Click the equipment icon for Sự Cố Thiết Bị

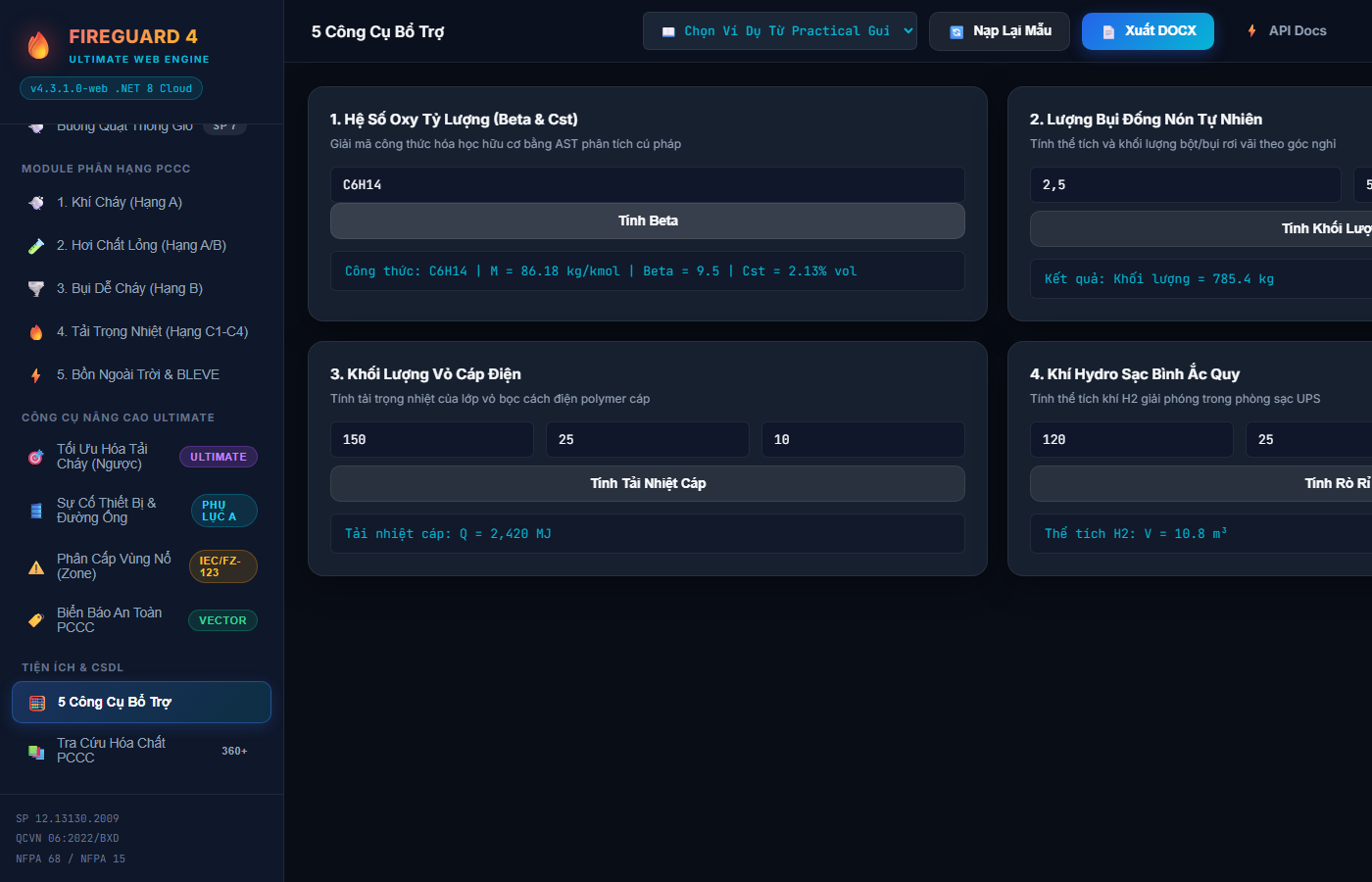(36, 511)
